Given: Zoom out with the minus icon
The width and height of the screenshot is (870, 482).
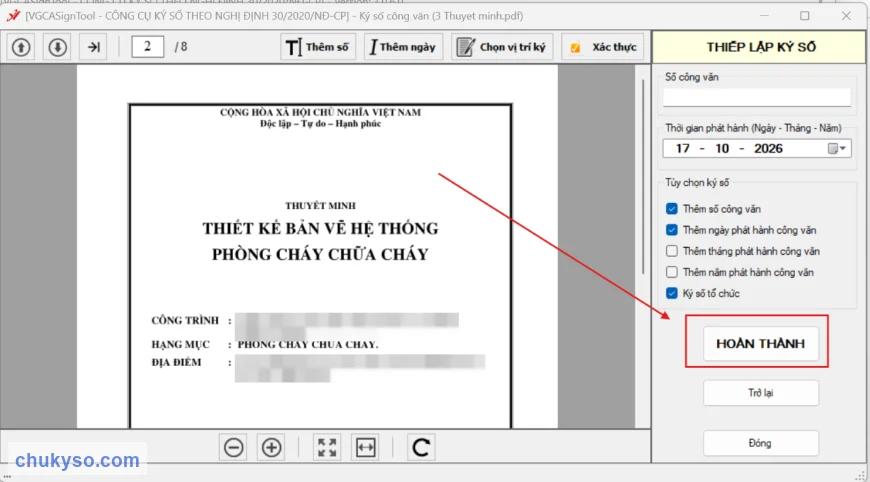Looking at the screenshot, I should 234,447.
